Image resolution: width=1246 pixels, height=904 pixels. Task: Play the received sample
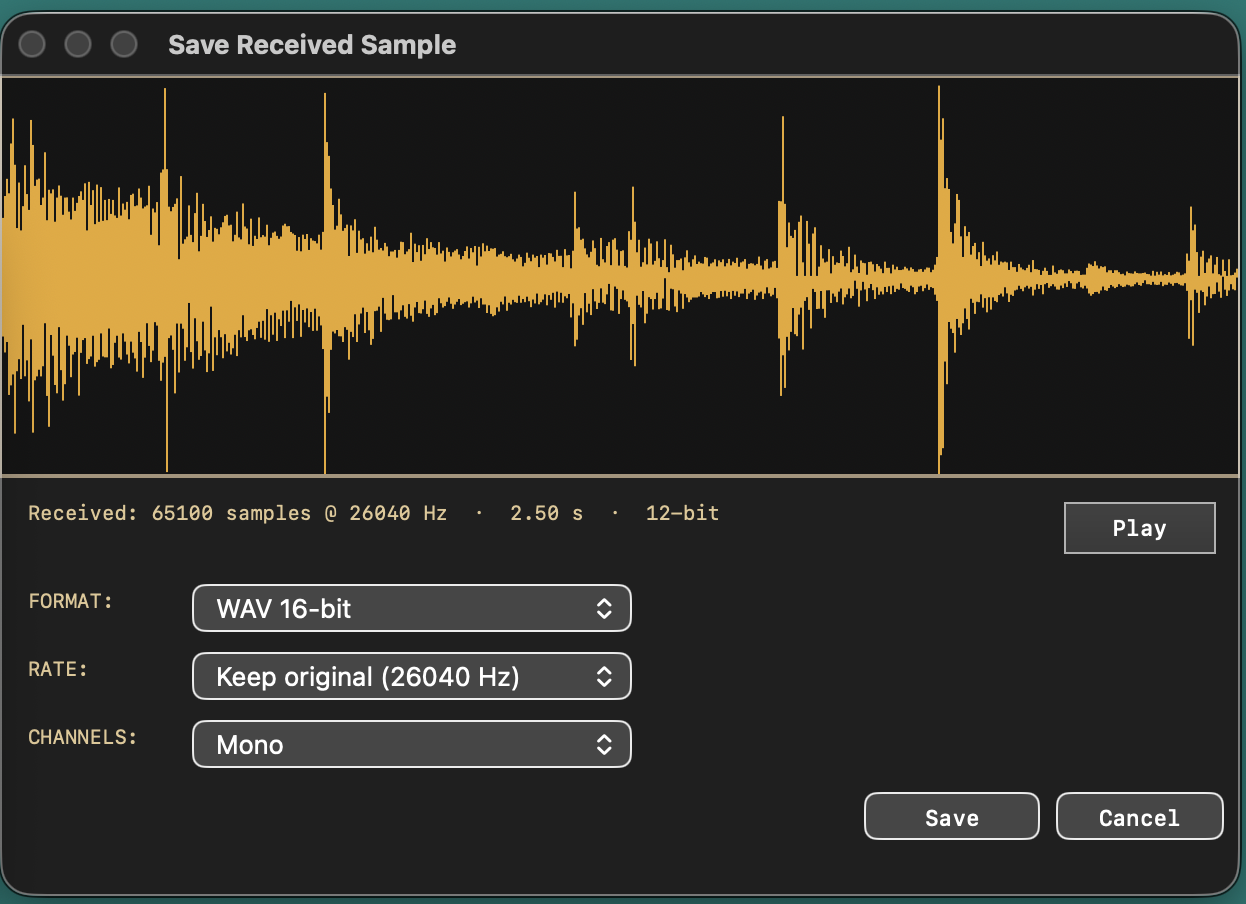(1139, 528)
